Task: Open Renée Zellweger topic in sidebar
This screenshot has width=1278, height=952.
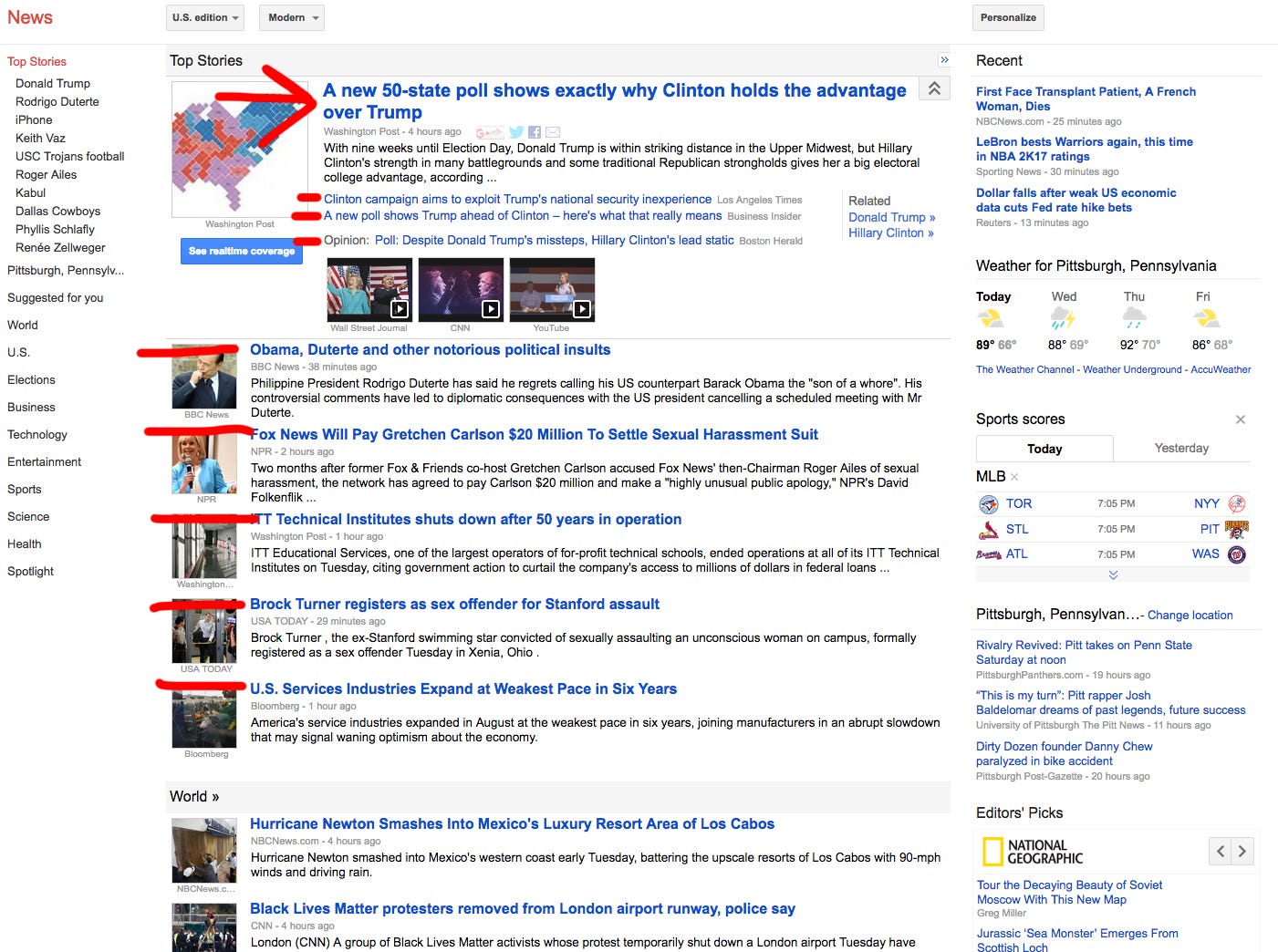Action: tap(60, 248)
